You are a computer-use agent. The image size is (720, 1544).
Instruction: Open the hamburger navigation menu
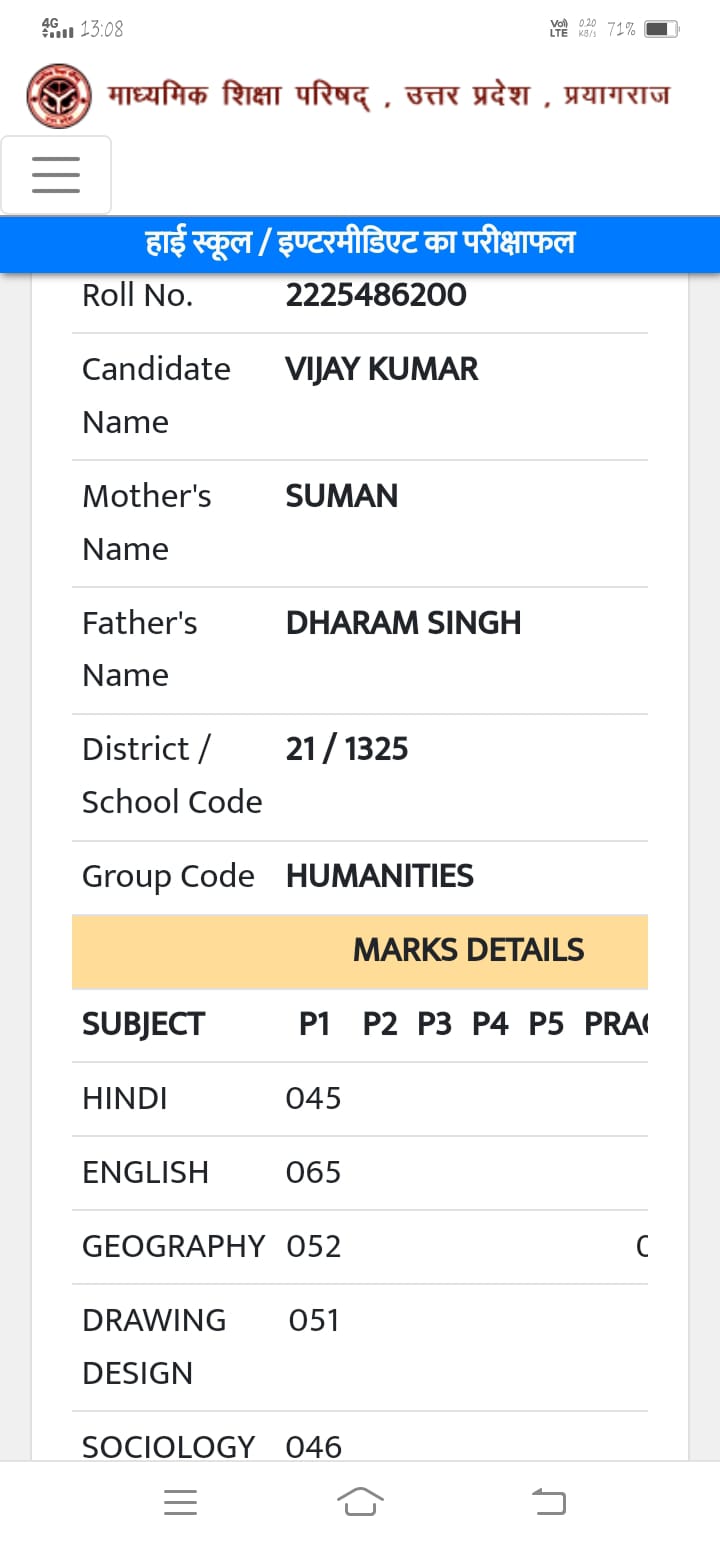56,175
